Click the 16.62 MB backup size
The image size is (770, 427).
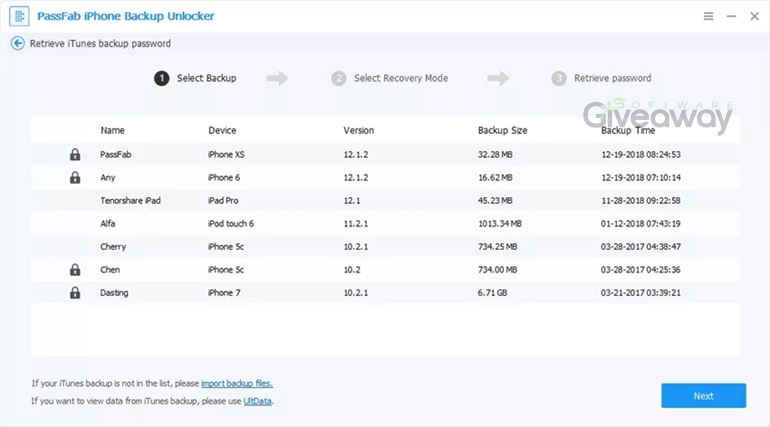pyautogui.click(x=495, y=178)
